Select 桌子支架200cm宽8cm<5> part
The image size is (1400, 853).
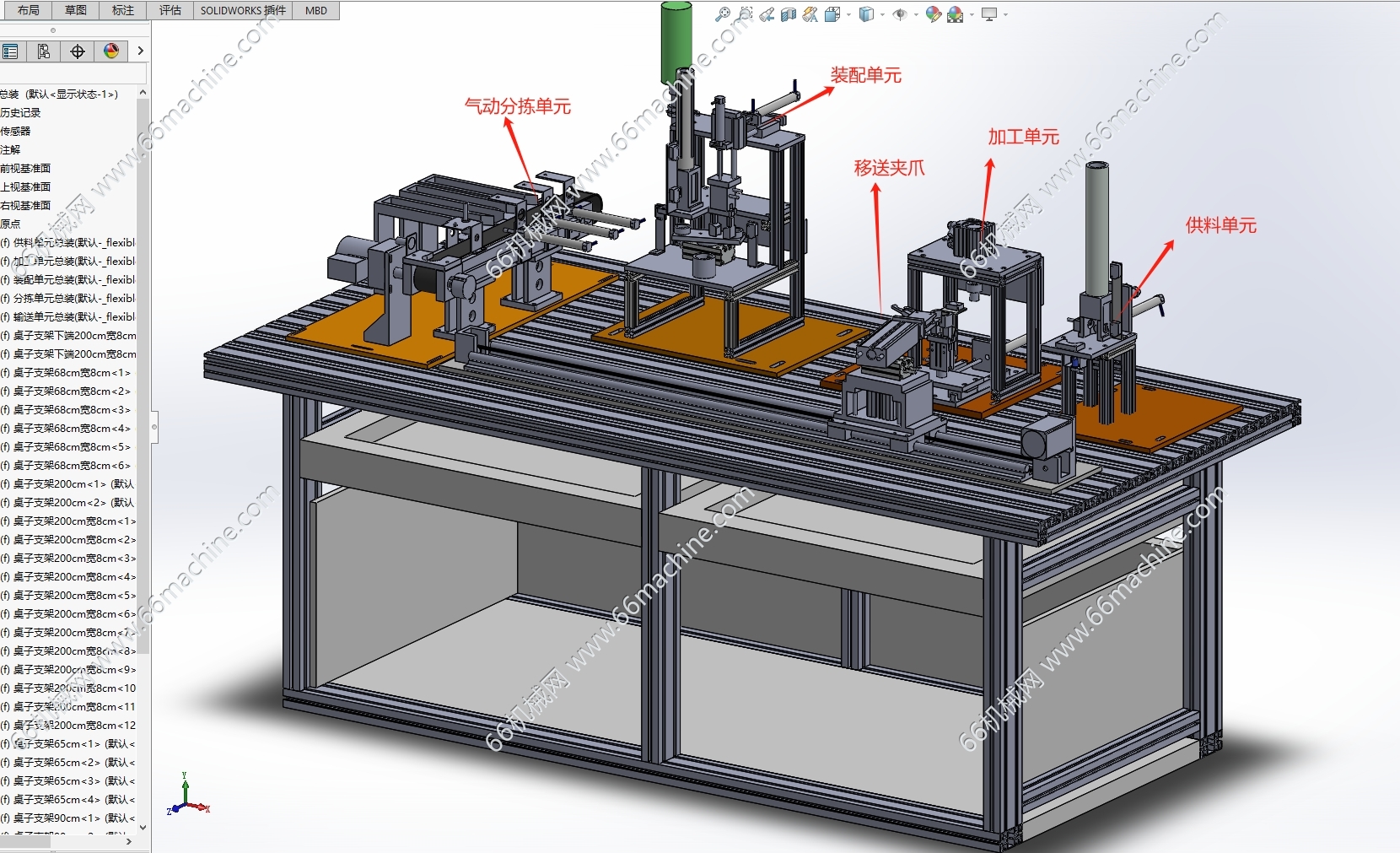point(67,595)
